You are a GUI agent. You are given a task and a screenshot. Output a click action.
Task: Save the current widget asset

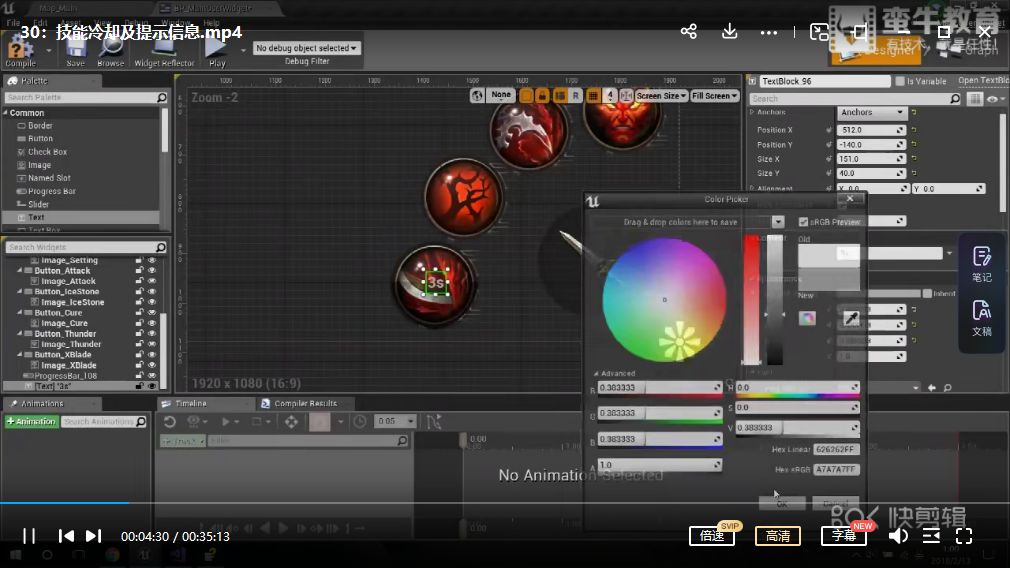point(75,52)
